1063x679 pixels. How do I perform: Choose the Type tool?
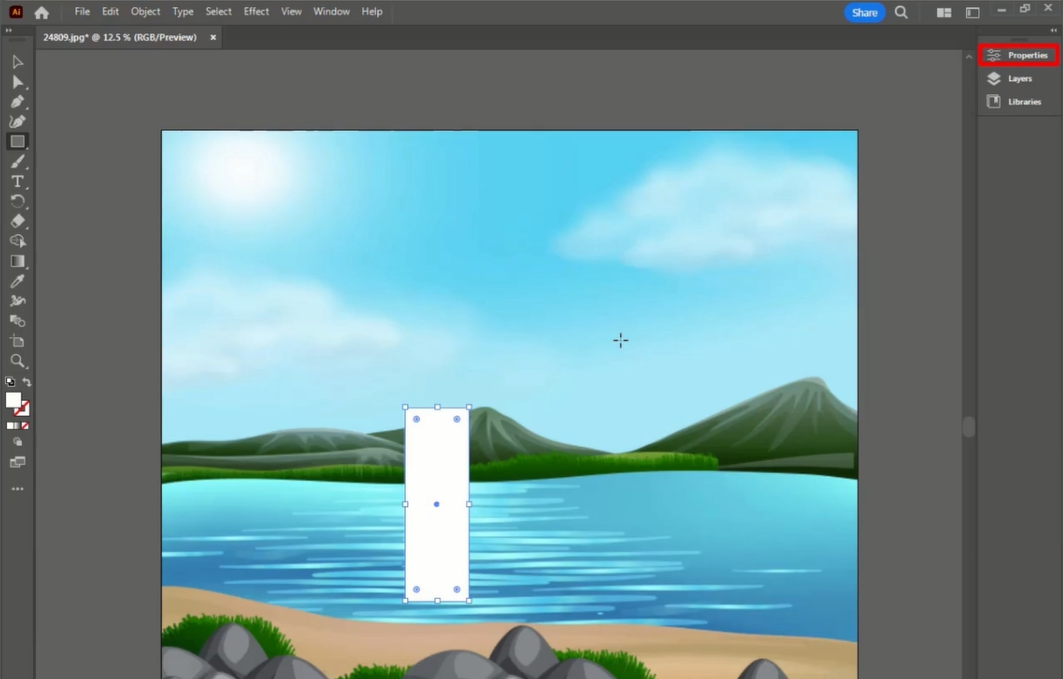[x=17, y=182]
